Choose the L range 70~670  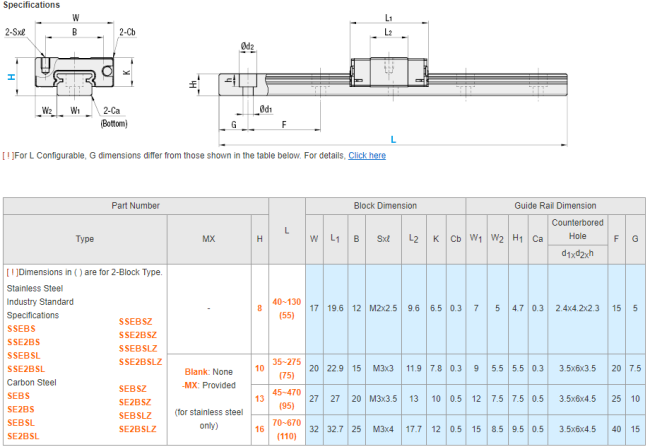(286, 423)
